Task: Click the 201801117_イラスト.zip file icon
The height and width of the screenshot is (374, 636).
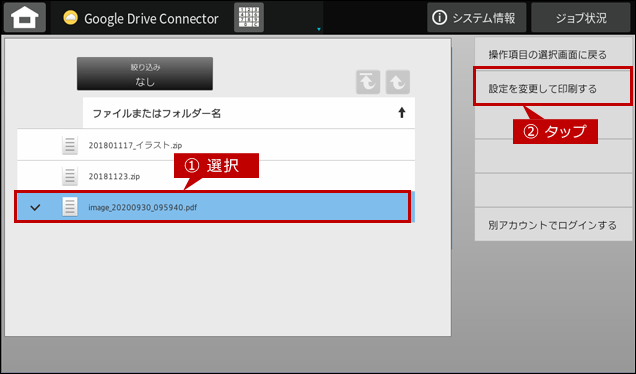Action: tap(70, 145)
